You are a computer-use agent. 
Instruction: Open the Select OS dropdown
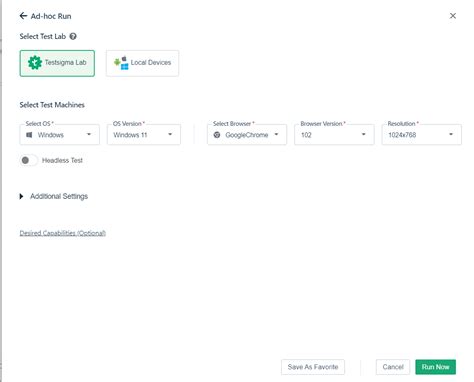[60, 135]
